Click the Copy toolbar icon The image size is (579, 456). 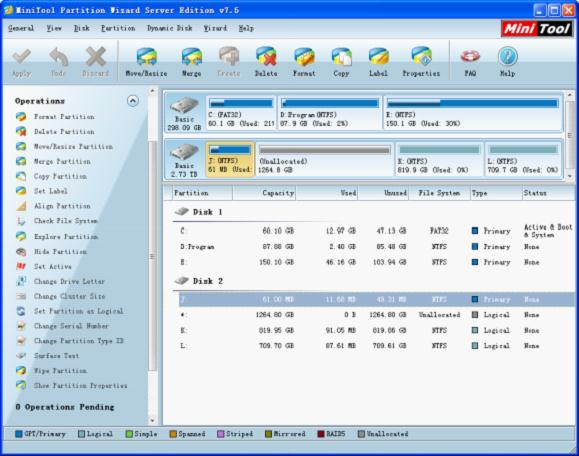click(341, 57)
